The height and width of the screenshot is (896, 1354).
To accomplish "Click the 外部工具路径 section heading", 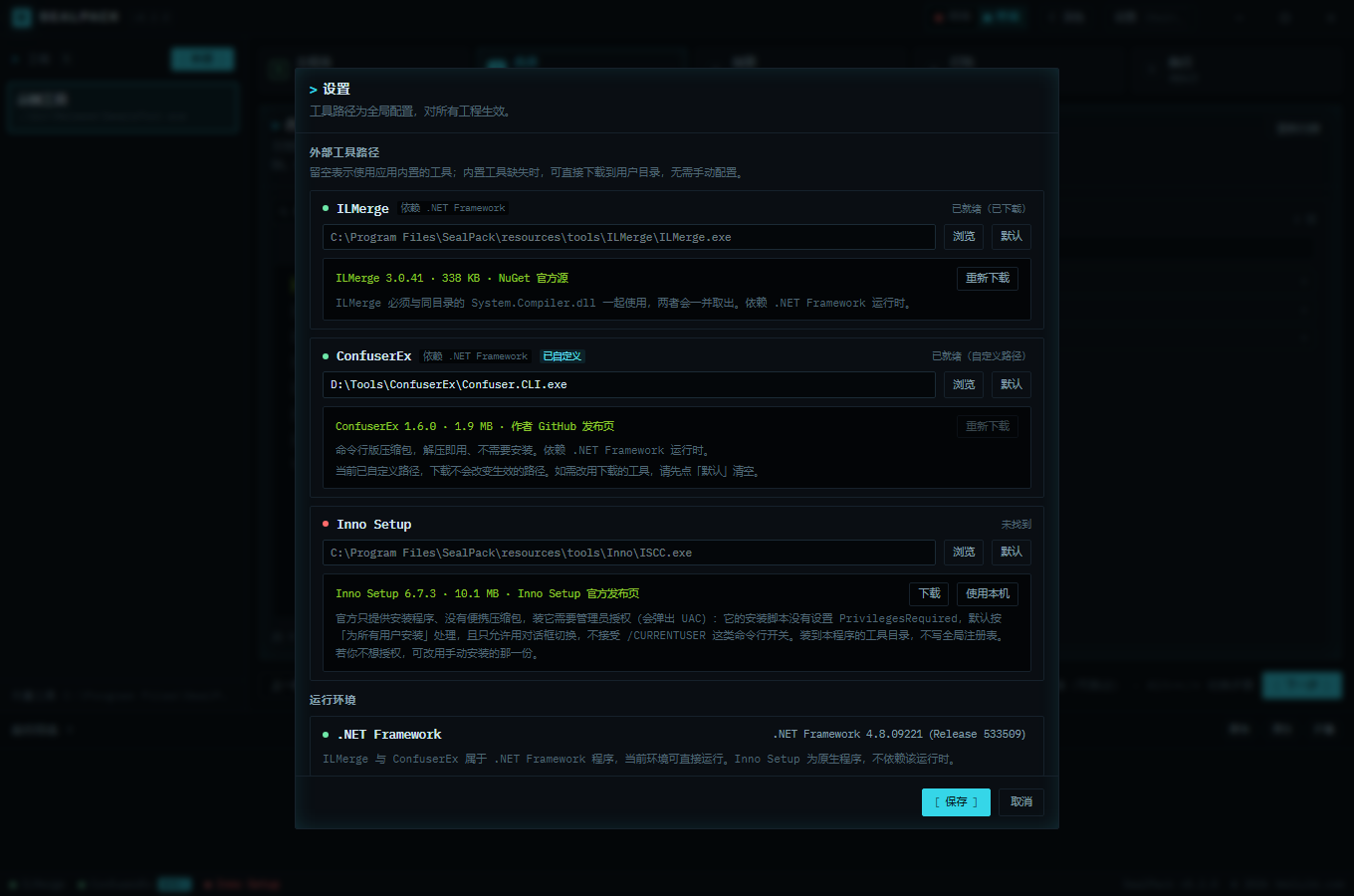I will point(344,152).
